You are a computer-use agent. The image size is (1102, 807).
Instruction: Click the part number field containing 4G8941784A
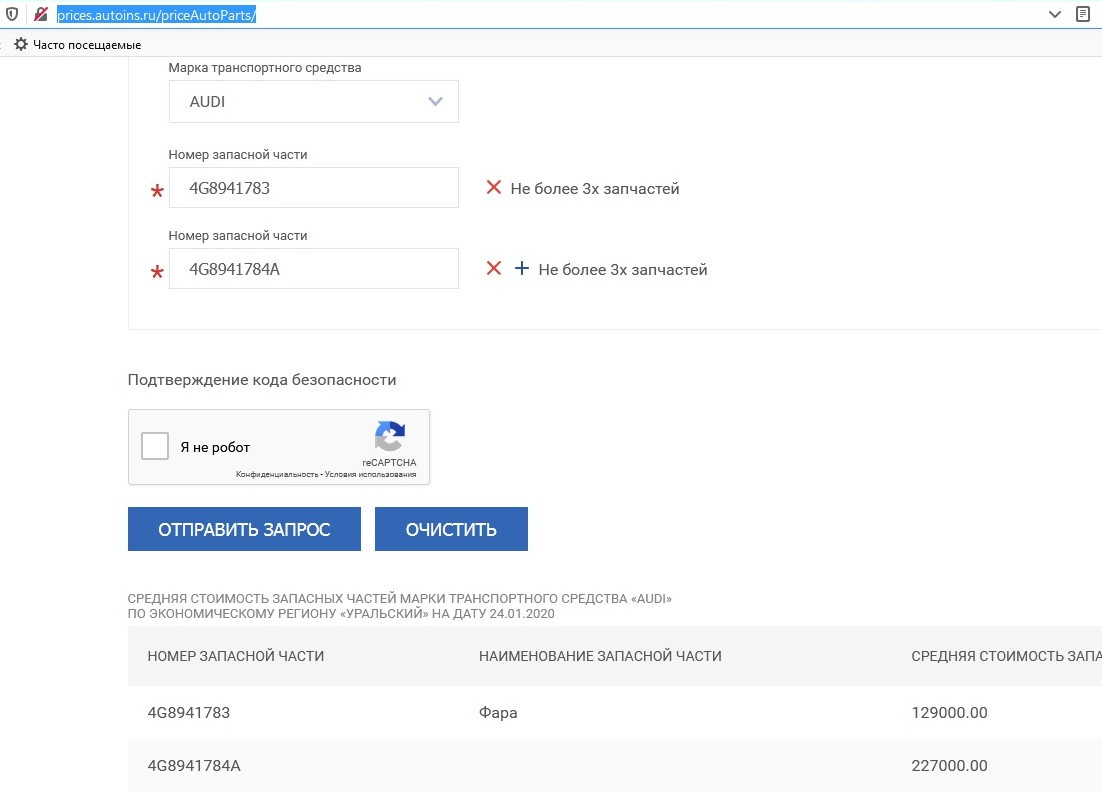click(313, 269)
